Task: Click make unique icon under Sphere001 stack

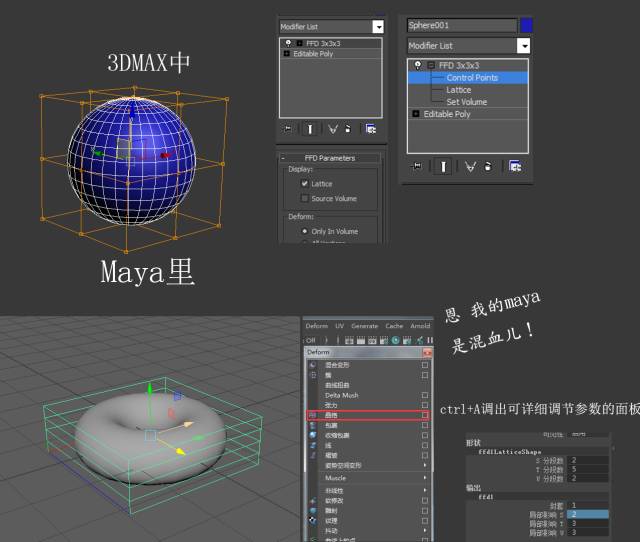Action: [471, 167]
